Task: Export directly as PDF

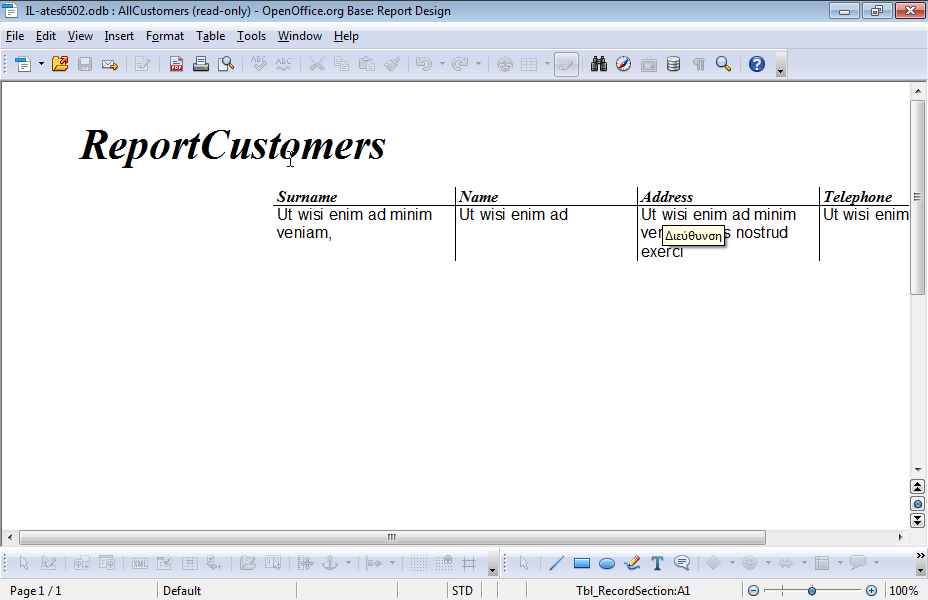Action: [176, 64]
